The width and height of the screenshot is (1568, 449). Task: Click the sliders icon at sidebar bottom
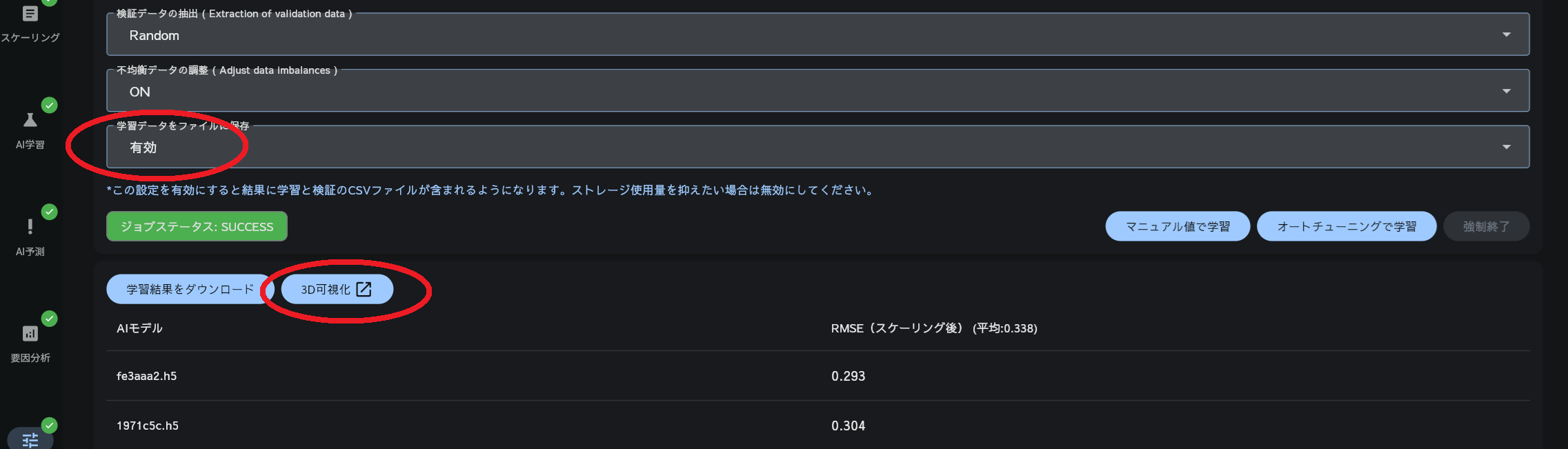[x=30, y=439]
